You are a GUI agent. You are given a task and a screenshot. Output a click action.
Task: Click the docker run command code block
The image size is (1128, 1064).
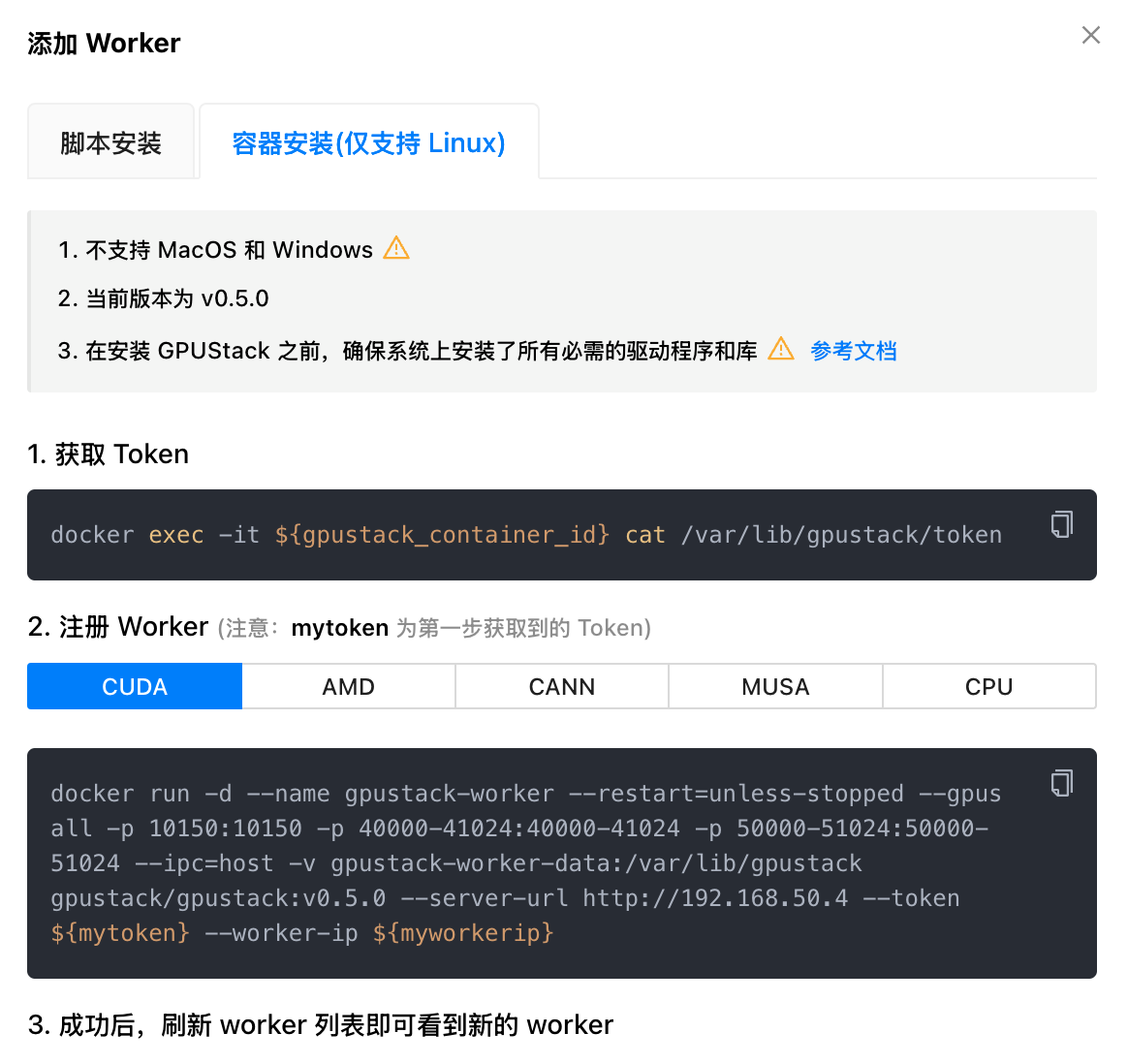[x=562, y=863]
